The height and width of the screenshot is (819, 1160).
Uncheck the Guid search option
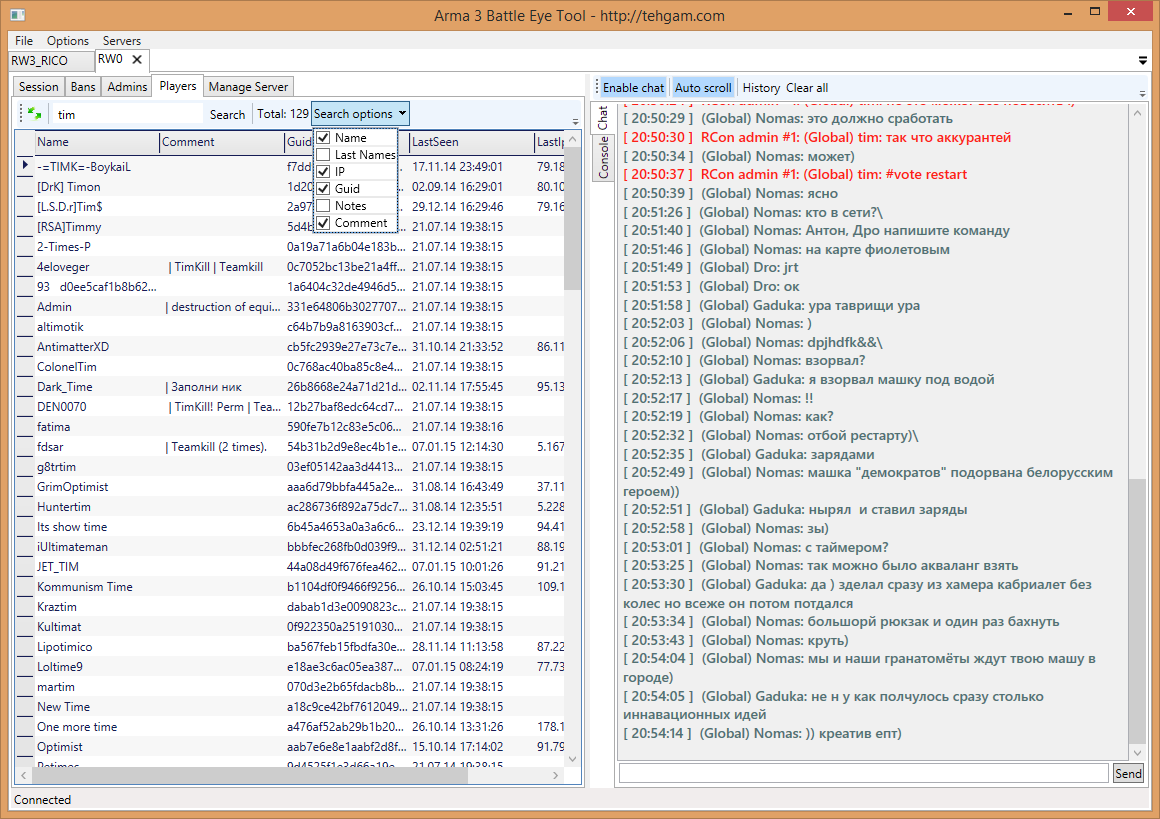[323, 189]
